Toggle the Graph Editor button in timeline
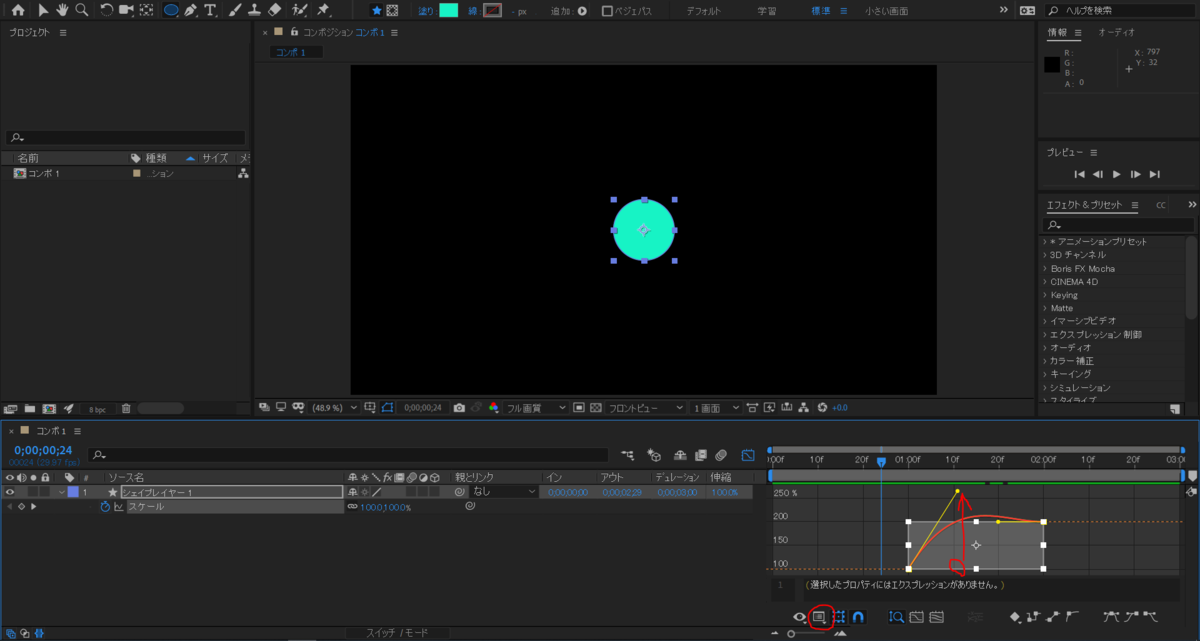This screenshot has height=641, width=1200. [x=747, y=455]
